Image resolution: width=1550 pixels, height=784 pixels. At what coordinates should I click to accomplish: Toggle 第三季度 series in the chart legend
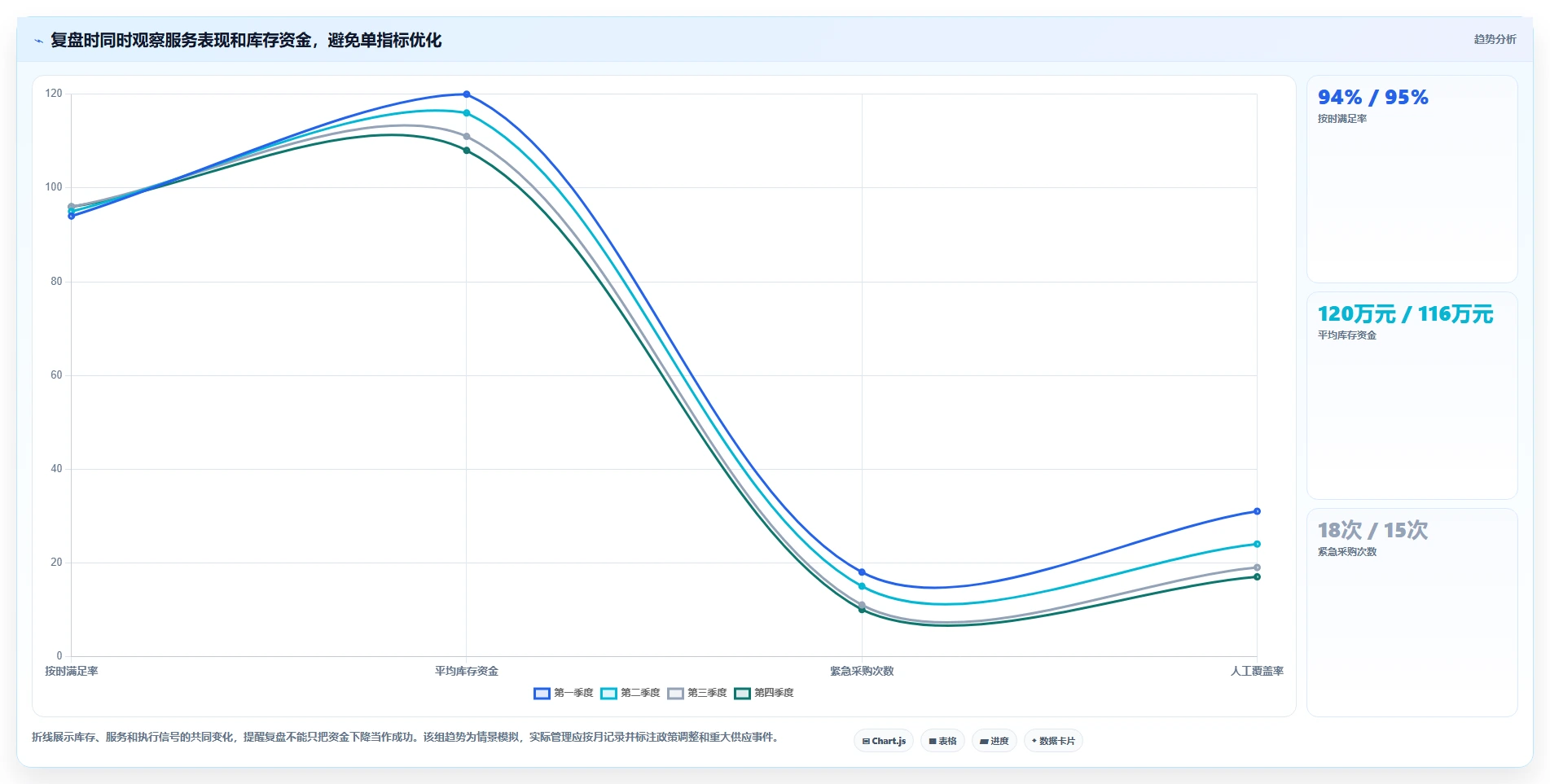(x=697, y=693)
